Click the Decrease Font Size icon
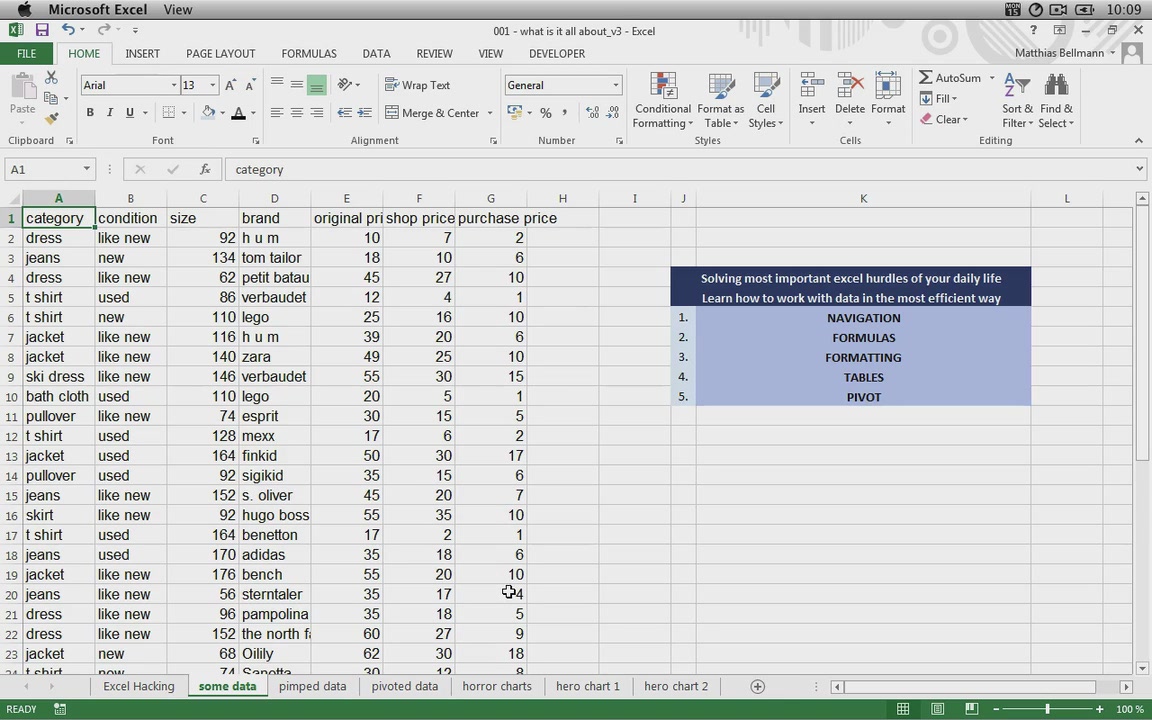 pos(250,85)
